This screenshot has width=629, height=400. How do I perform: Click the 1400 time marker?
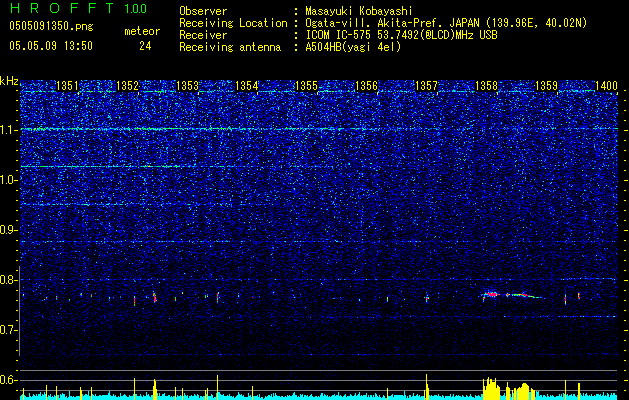(606, 85)
